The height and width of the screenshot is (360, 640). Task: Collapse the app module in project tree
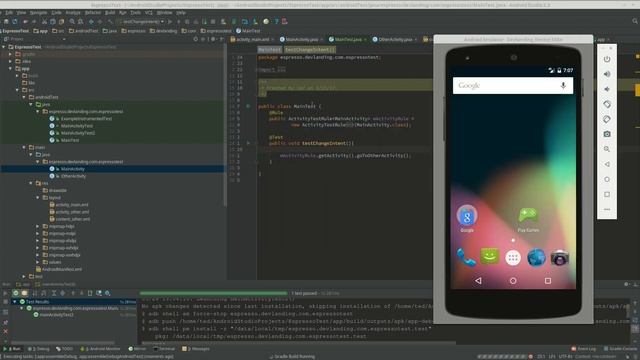tap(10, 69)
